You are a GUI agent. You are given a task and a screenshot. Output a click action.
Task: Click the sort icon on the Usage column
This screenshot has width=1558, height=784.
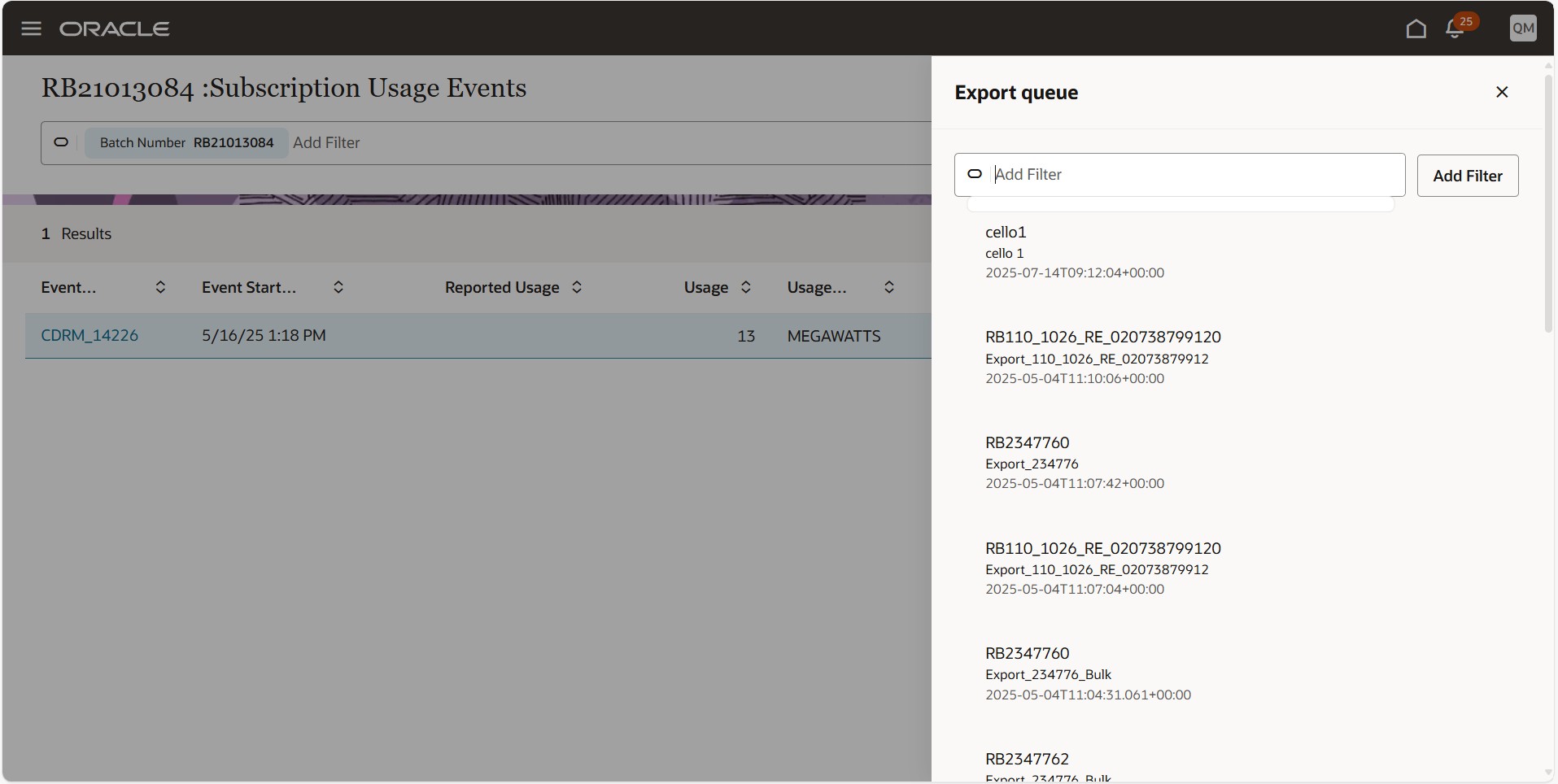click(745, 287)
